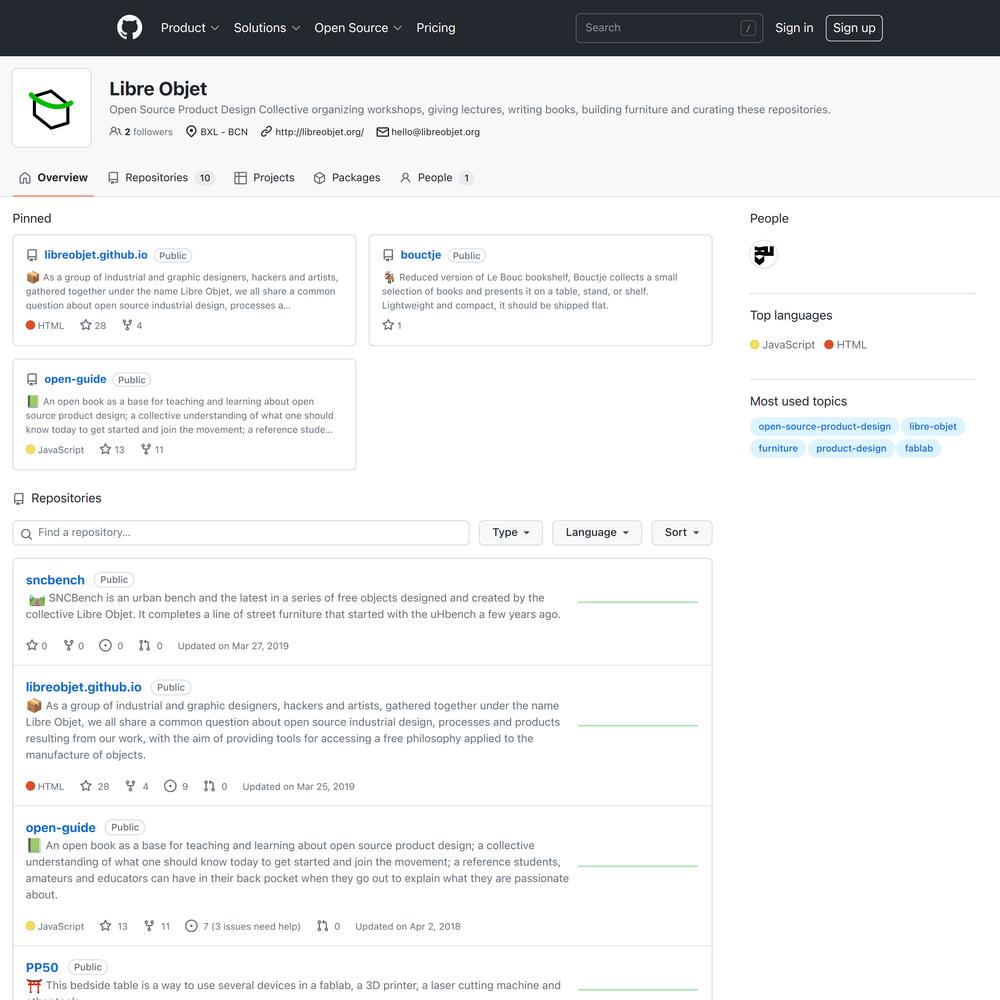Open pull requests 0 in open-guide list row
Screen dimensions: 1000x1000
click(x=328, y=926)
